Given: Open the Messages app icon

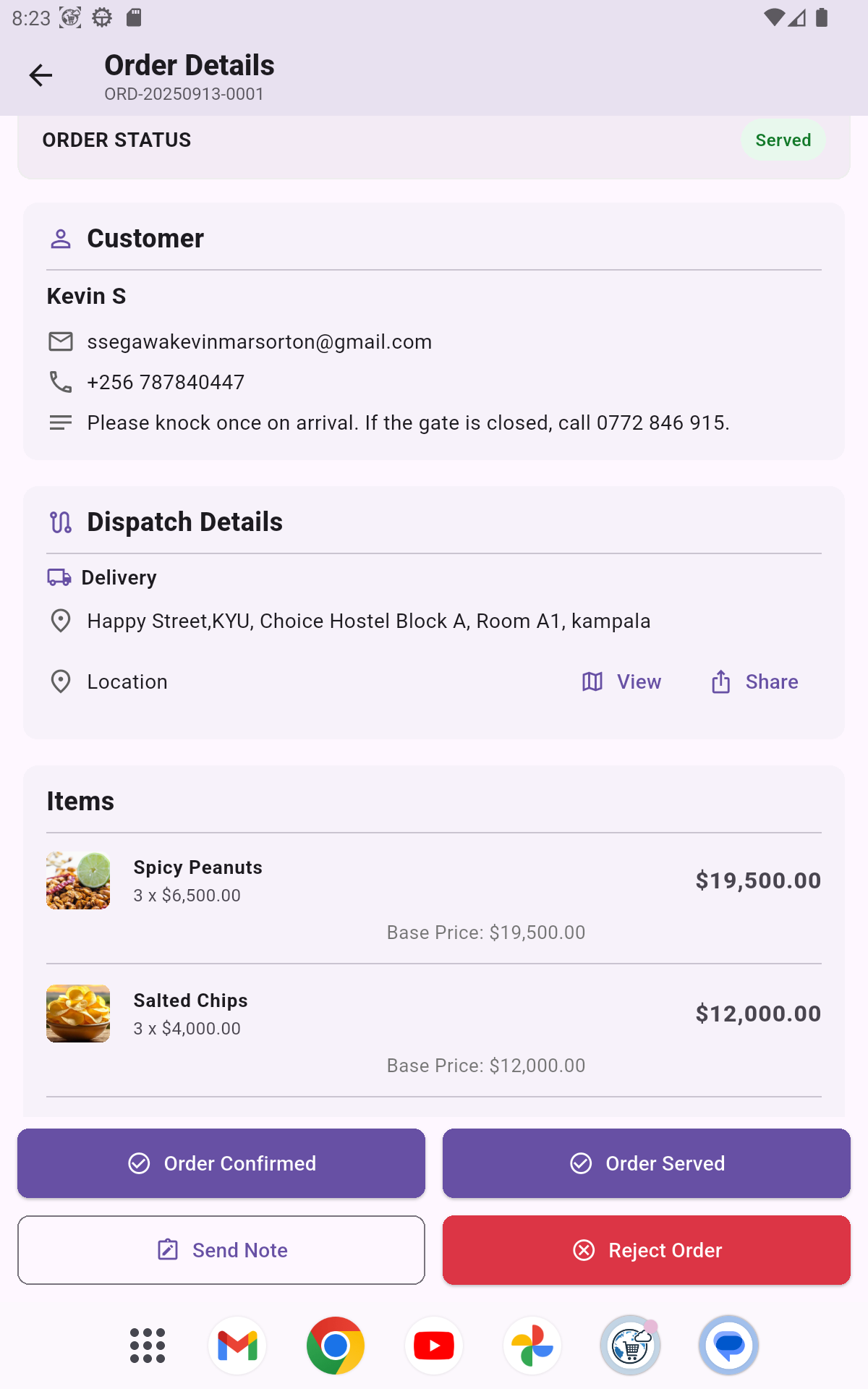Looking at the screenshot, I should coord(729,1346).
